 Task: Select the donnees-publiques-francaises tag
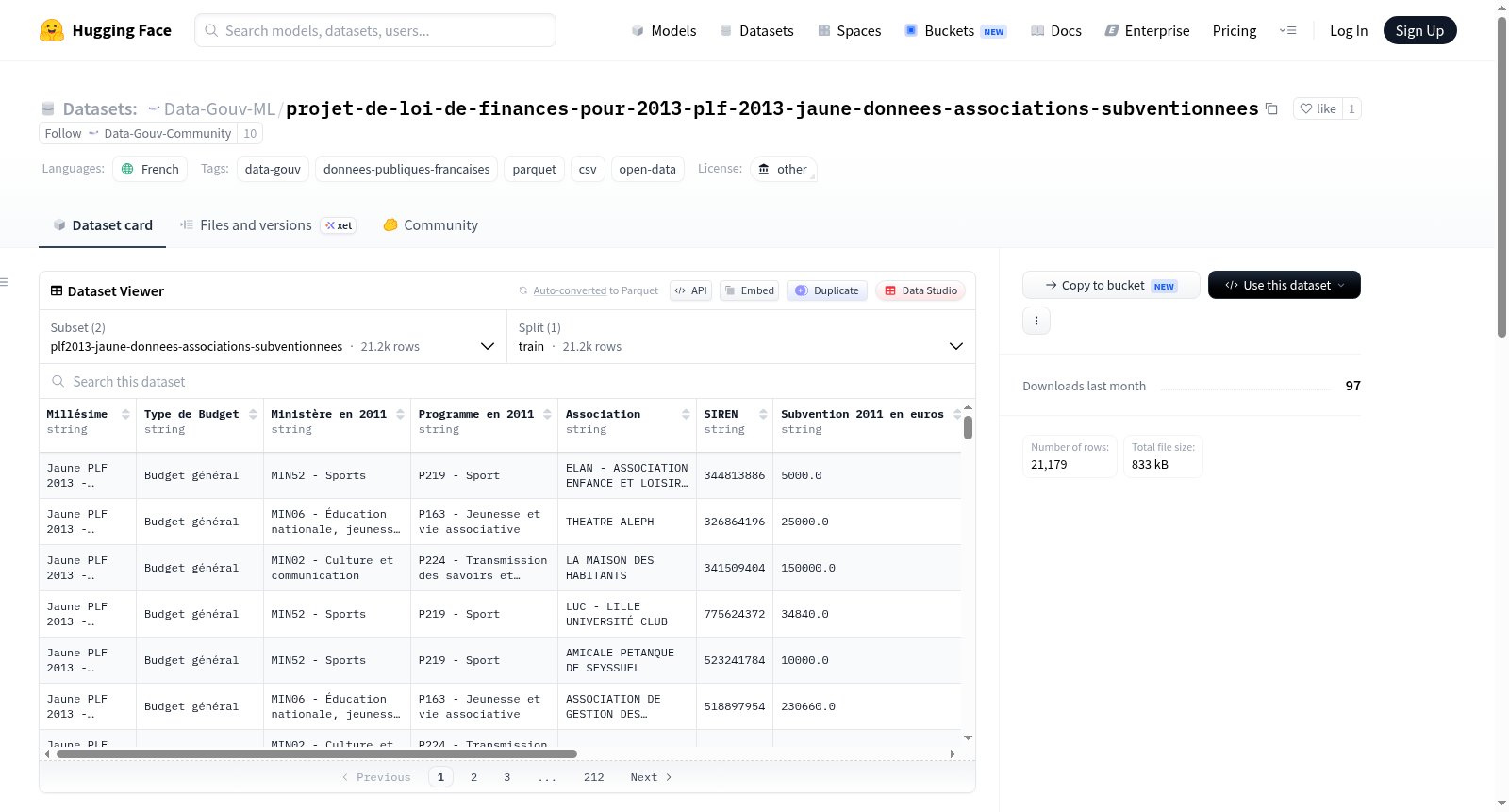(x=406, y=169)
